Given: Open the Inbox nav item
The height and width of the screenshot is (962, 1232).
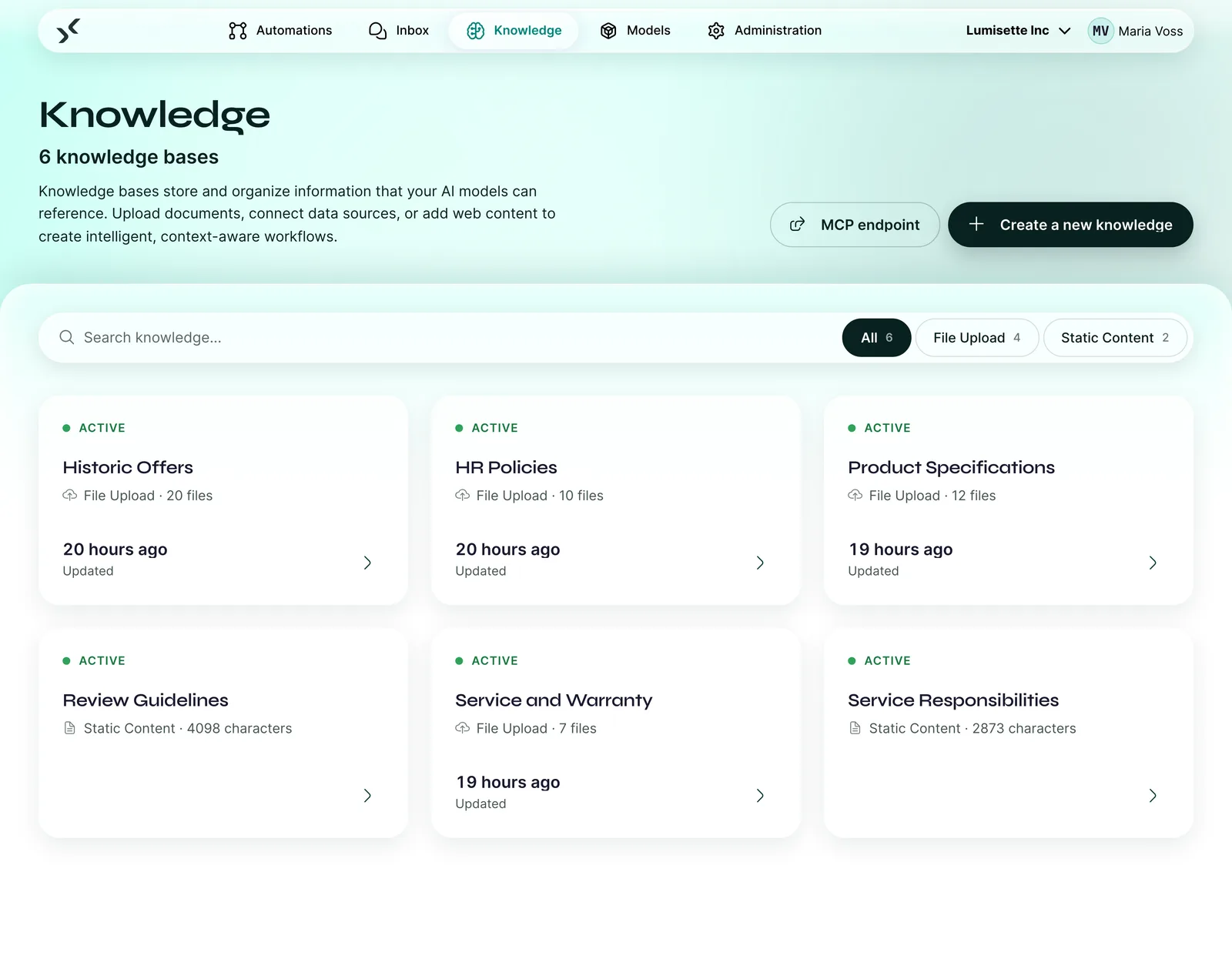Looking at the screenshot, I should pos(399,31).
